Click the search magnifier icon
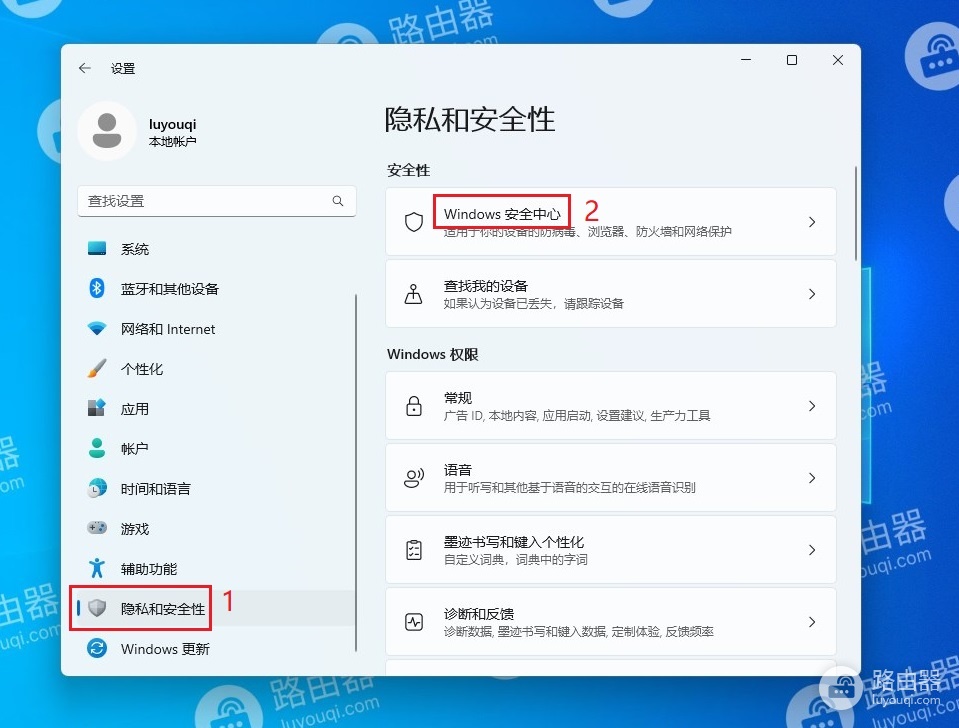The image size is (959, 728). 338,201
